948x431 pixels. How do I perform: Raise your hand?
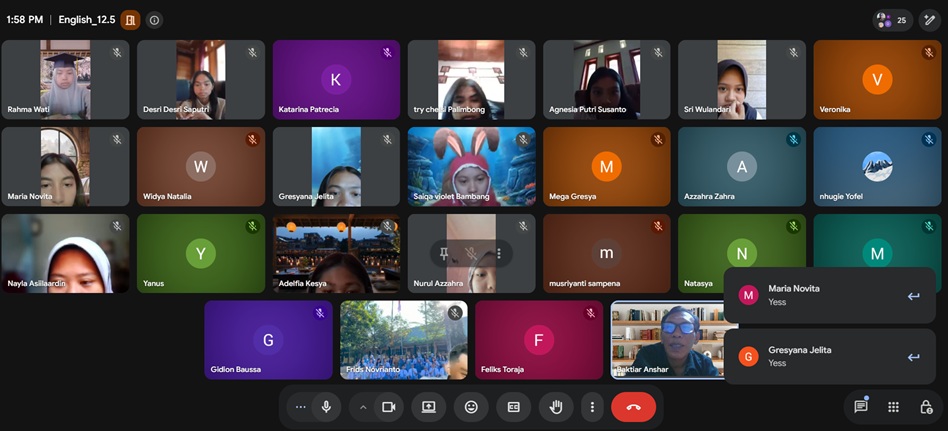(556, 407)
